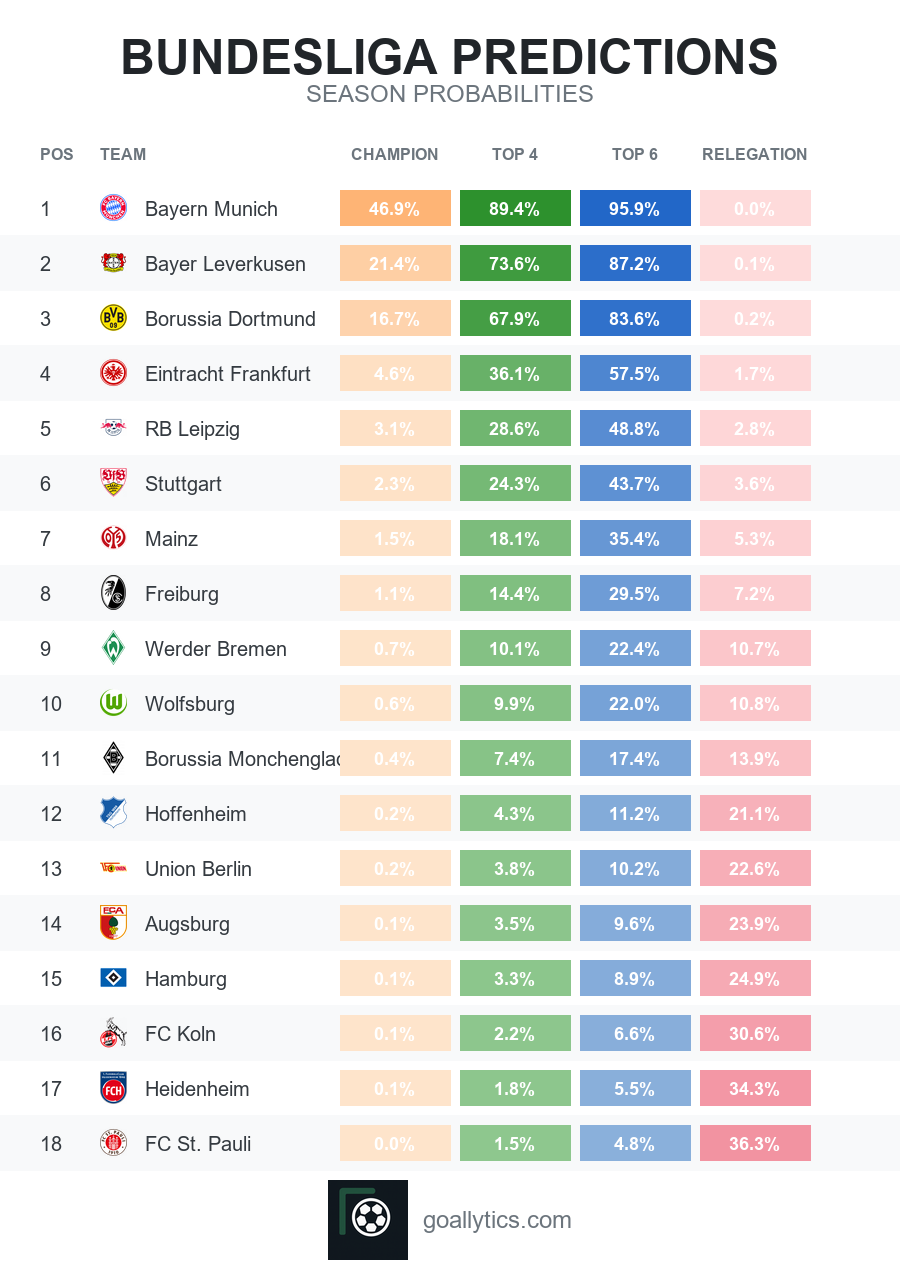Select the Heidenheim team row label

coord(197,1088)
